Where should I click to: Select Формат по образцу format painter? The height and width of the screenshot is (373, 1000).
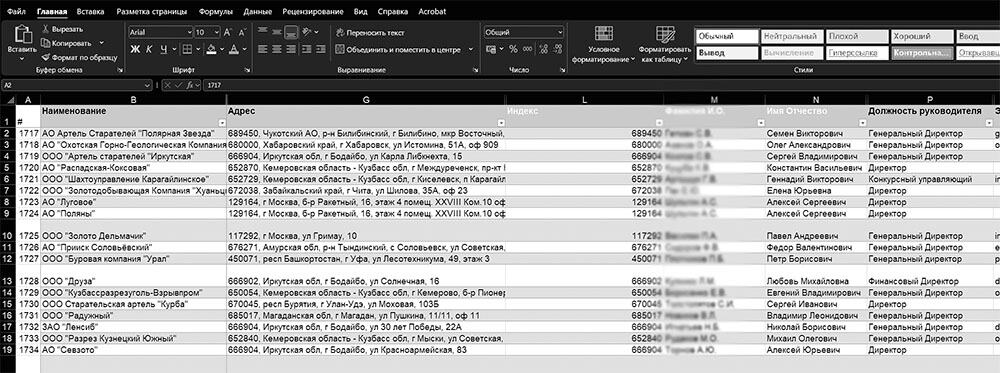79,57
